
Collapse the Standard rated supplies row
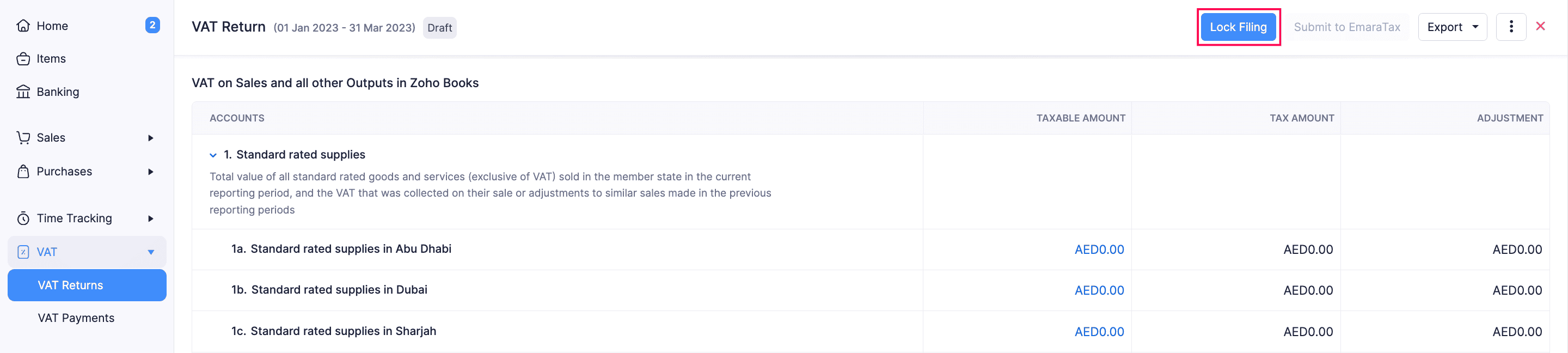pos(213,155)
